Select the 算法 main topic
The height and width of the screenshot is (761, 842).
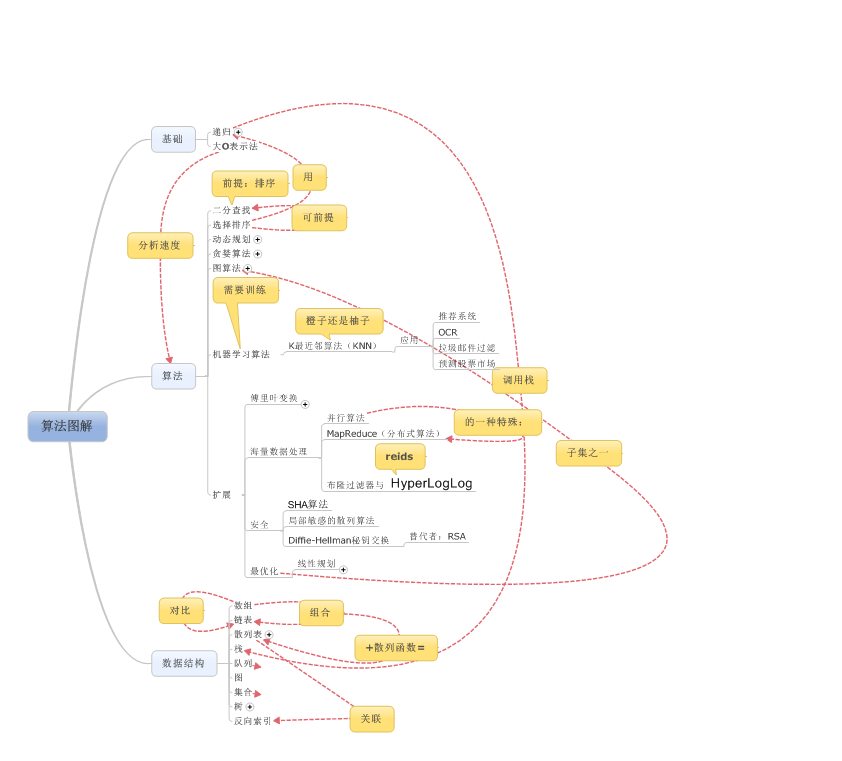click(x=173, y=376)
